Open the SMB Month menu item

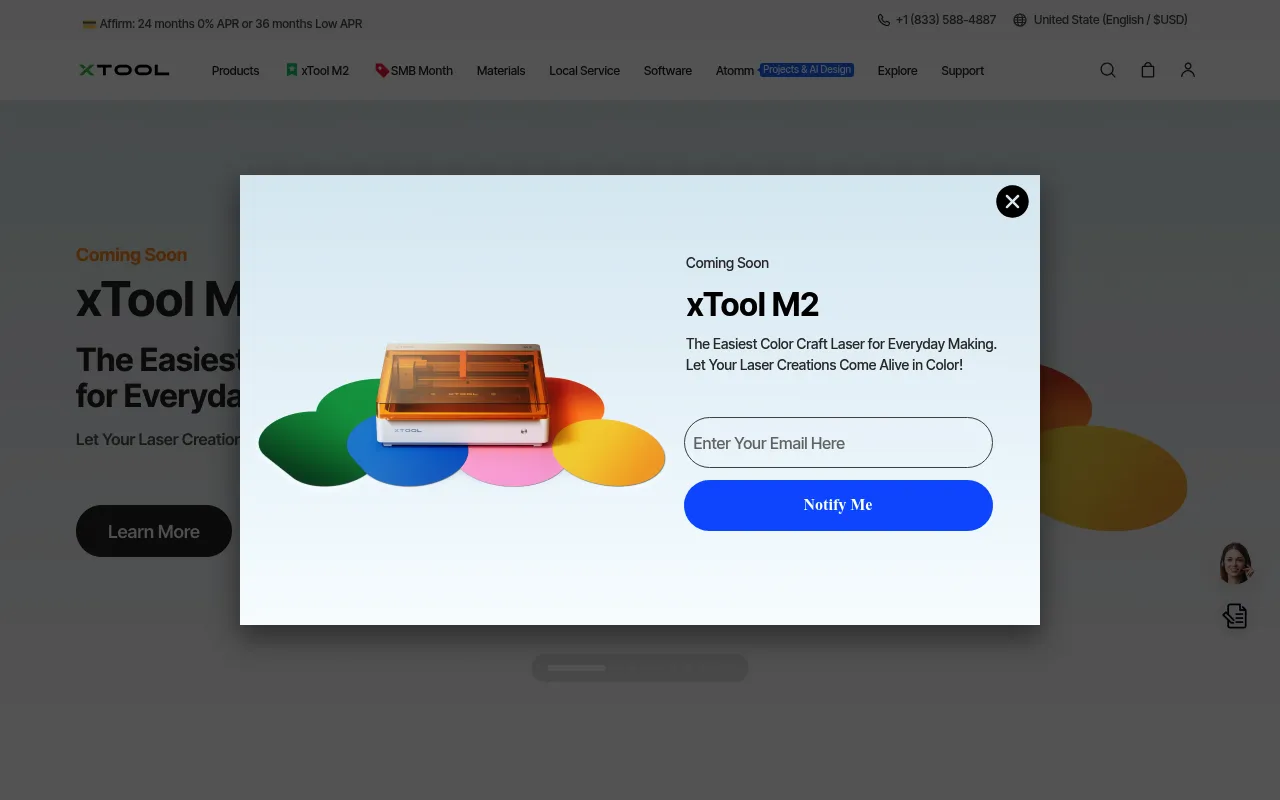tap(414, 71)
